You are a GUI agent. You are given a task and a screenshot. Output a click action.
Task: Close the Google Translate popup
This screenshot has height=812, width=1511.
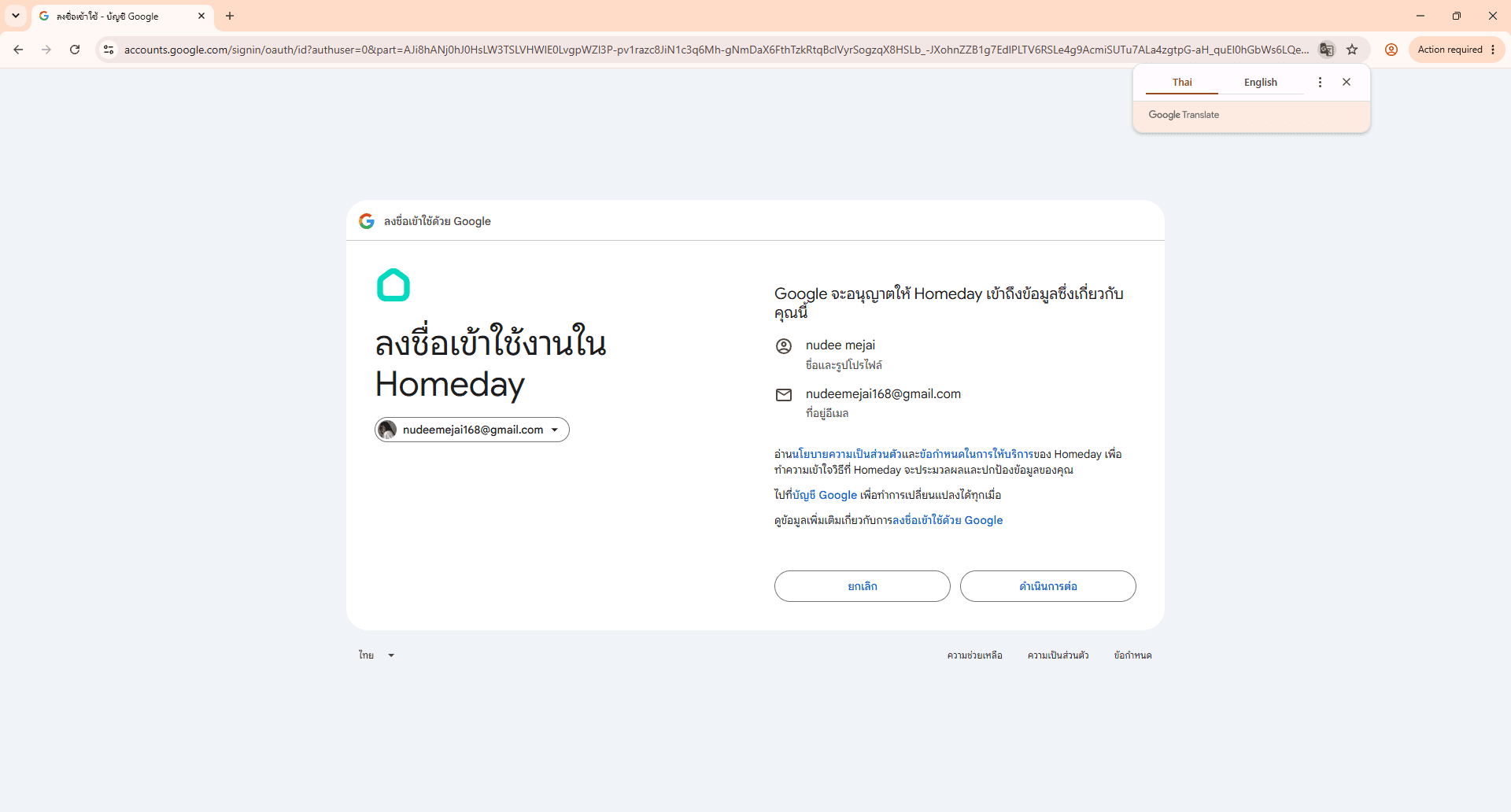point(1347,82)
